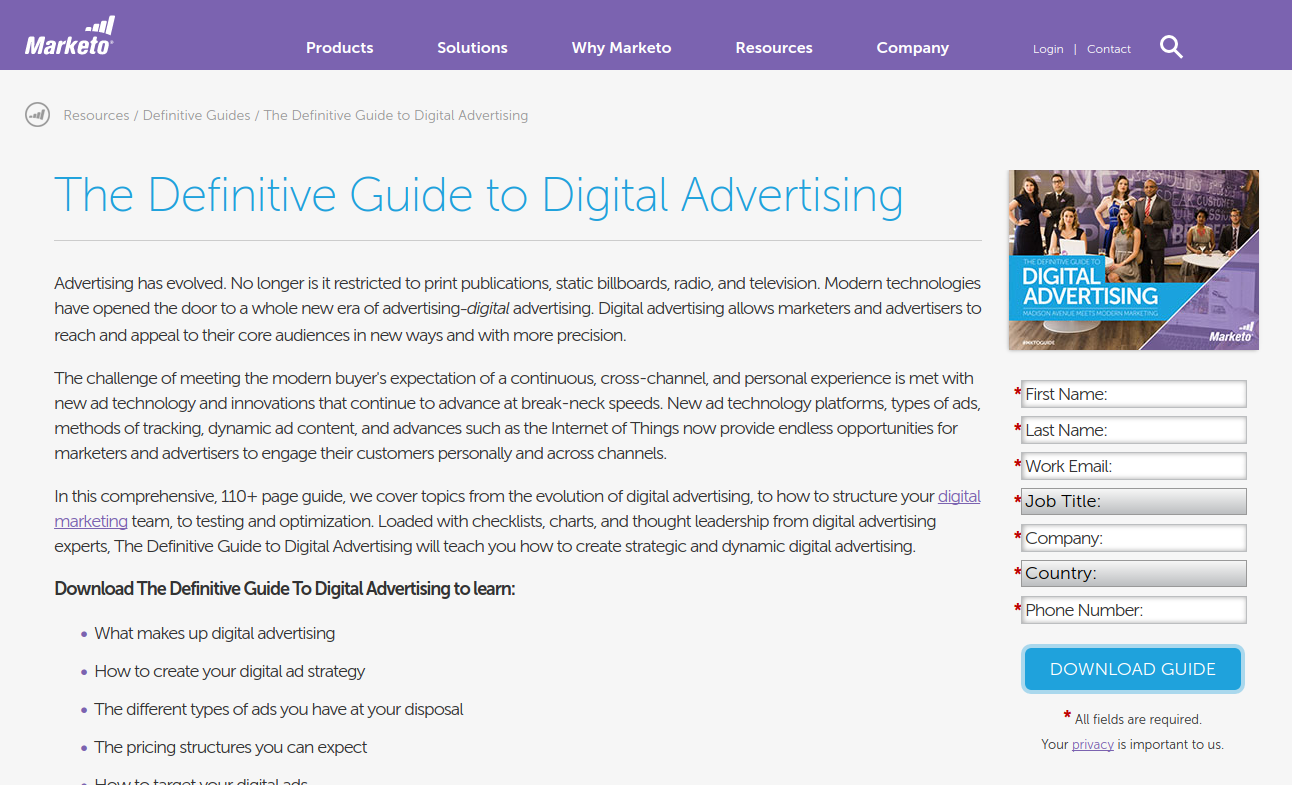This screenshot has width=1292, height=785.
Task: Go to Resources breadcrumb link
Action: click(96, 115)
